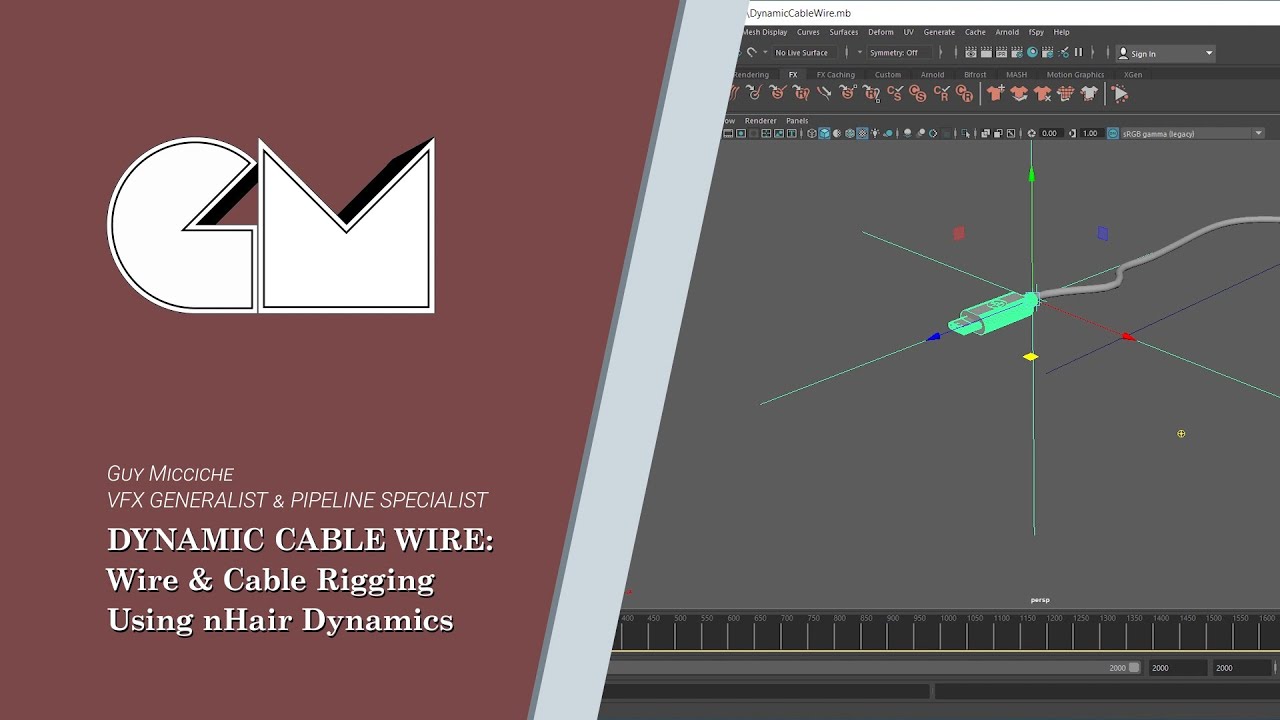Open the Symmetry: Off dropdown
Screen dimensions: 1280x720
(x=899, y=52)
